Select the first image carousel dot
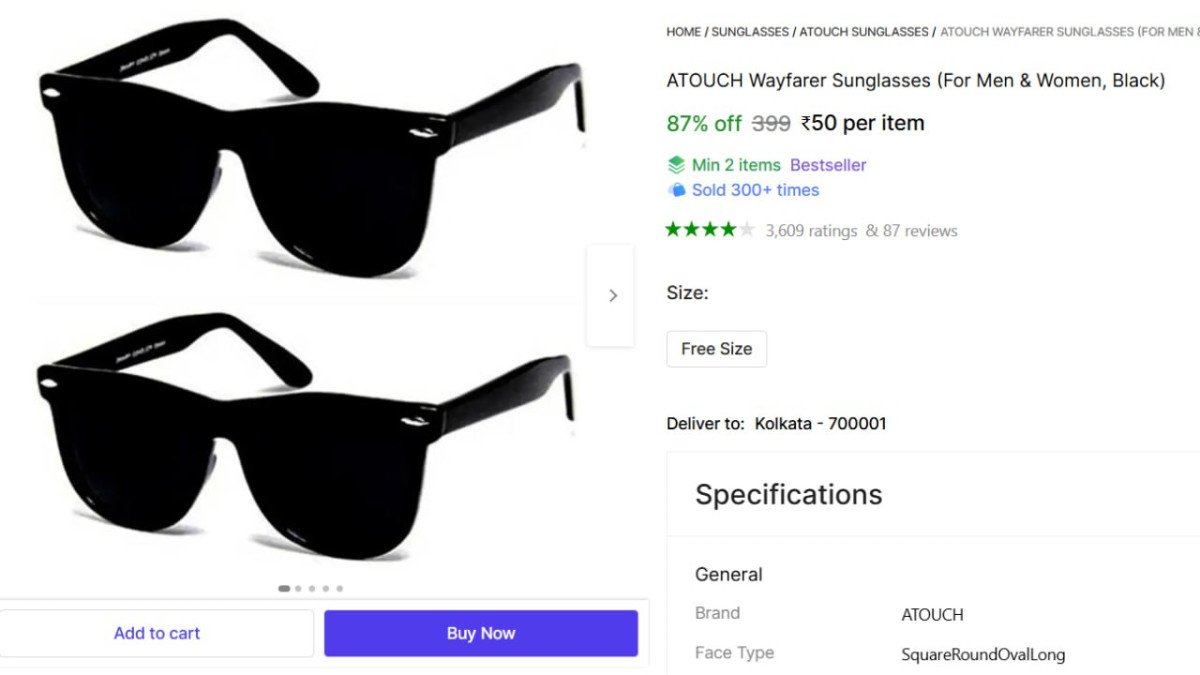Image resolution: width=1200 pixels, height=675 pixels. [284, 589]
